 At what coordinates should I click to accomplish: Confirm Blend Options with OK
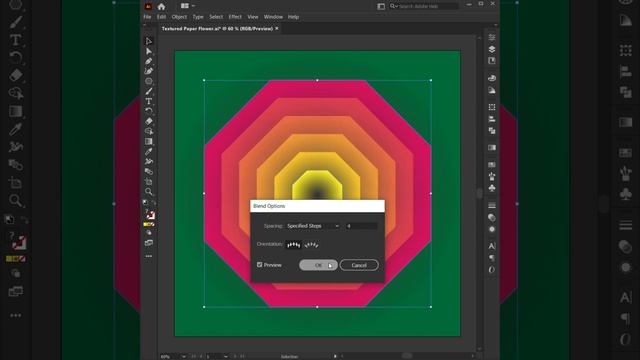click(x=318, y=265)
